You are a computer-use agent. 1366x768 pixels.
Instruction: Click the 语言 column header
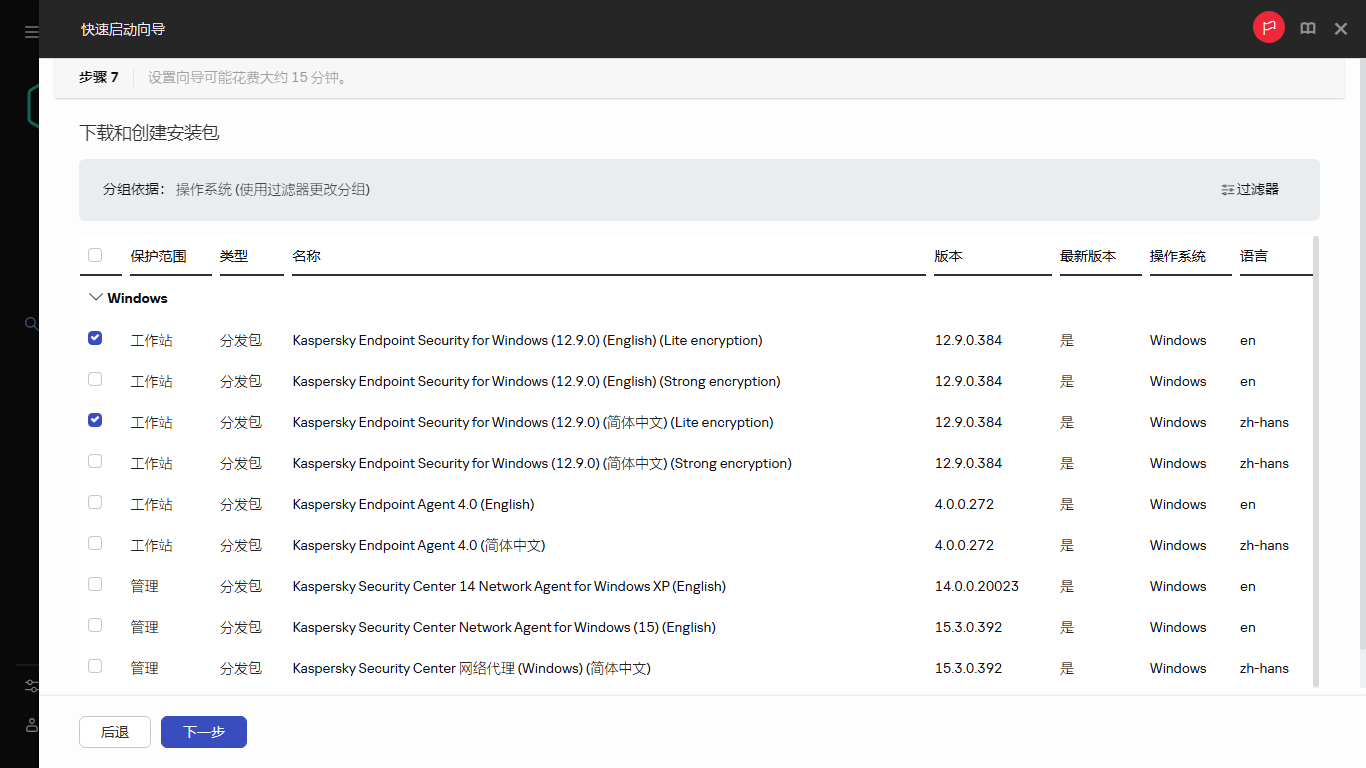click(x=1253, y=256)
